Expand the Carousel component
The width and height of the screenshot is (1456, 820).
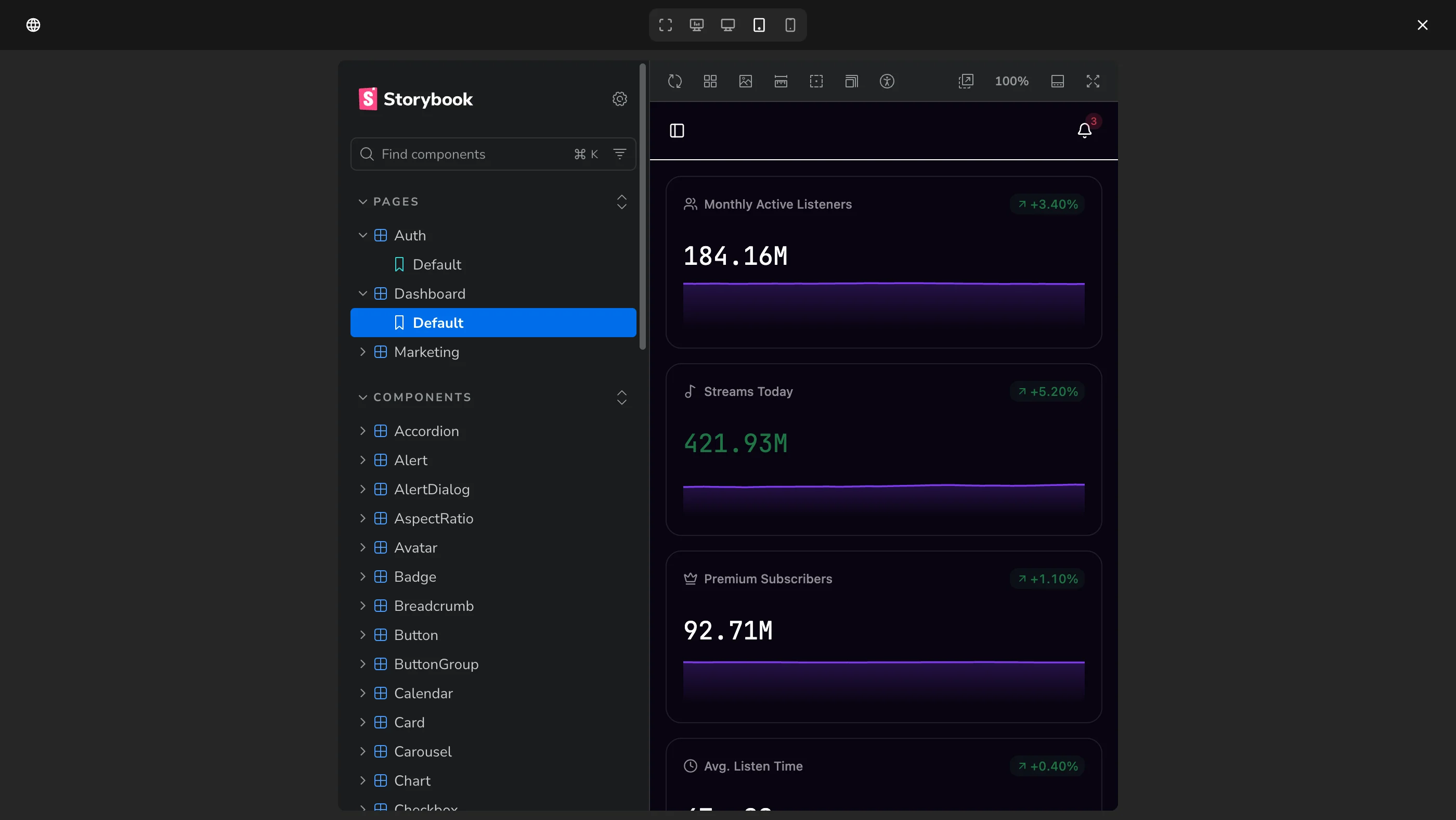coord(493,751)
